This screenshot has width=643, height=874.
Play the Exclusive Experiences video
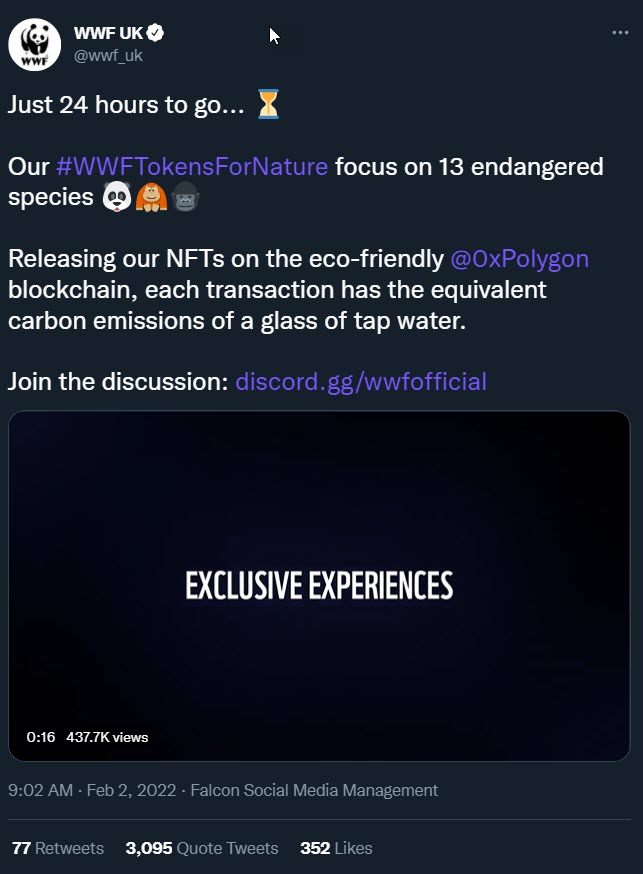[x=319, y=585]
